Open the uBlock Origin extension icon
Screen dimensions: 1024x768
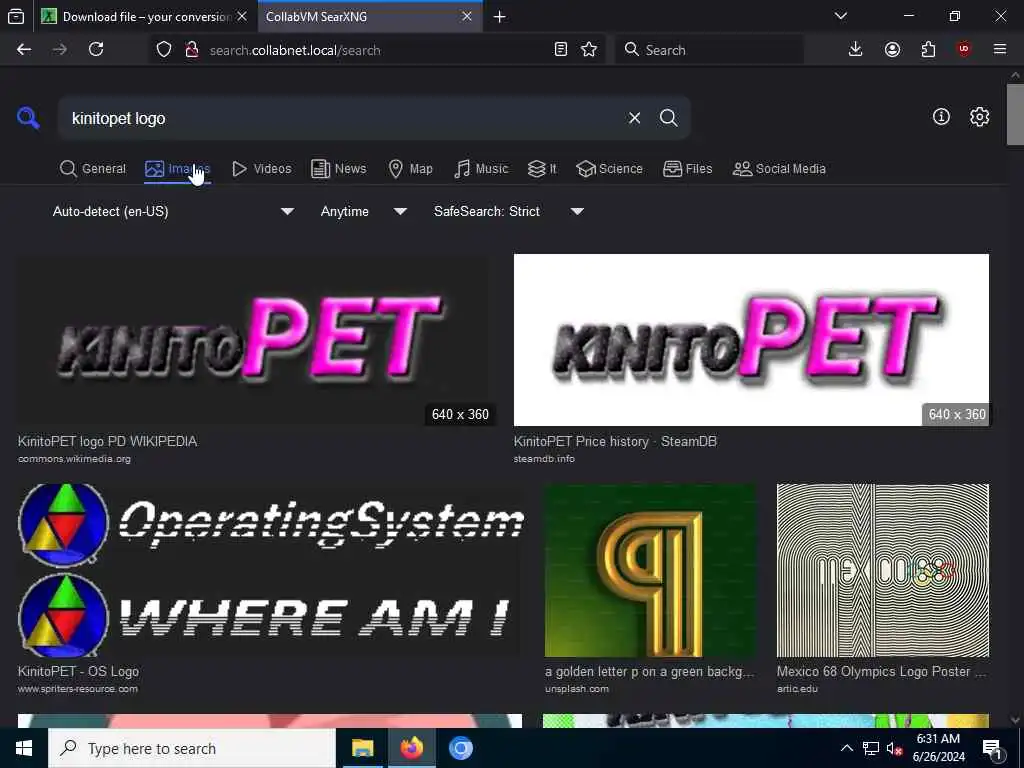click(x=964, y=50)
